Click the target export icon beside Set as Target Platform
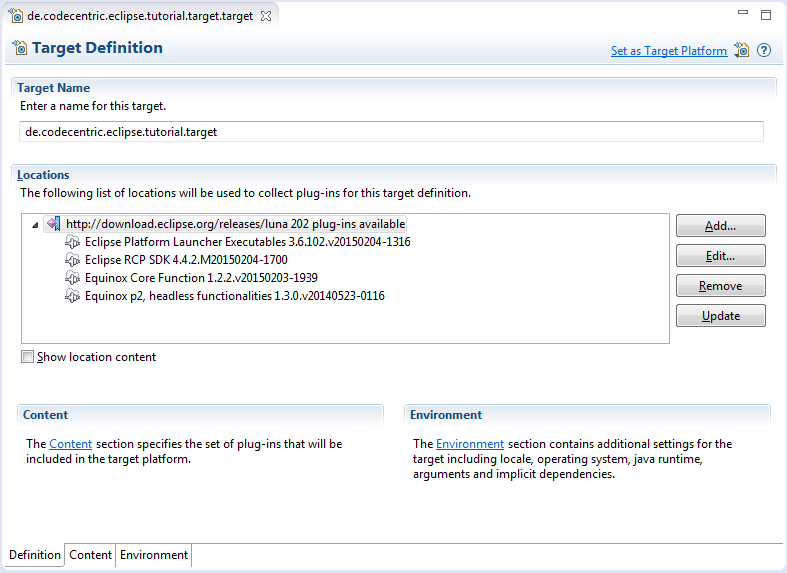 (x=741, y=50)
